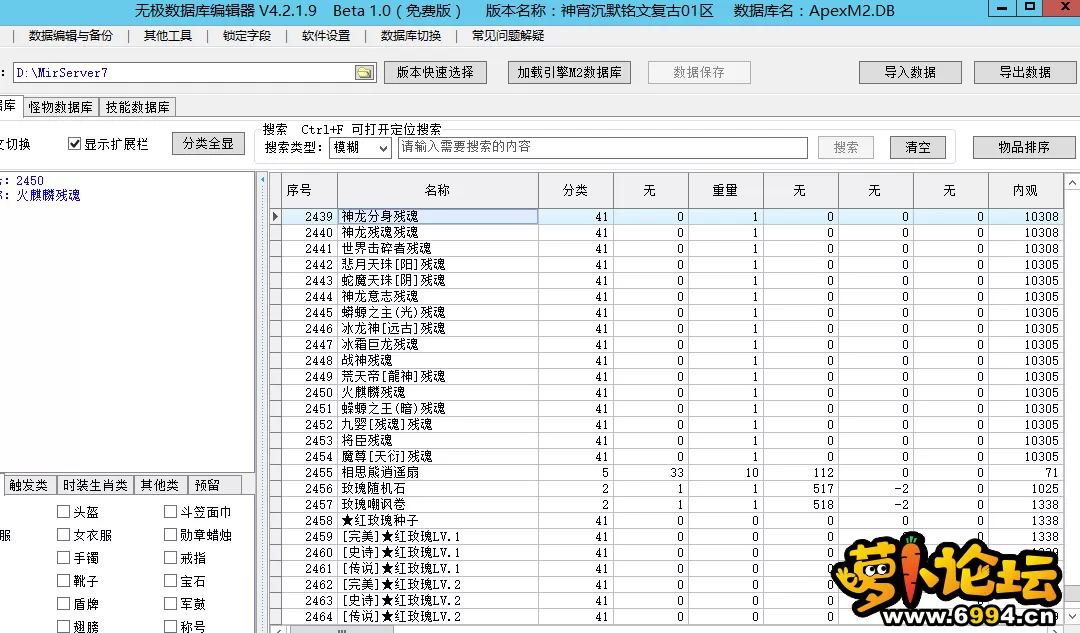Open the 软件设置 menu

click(x=326, y=36)
